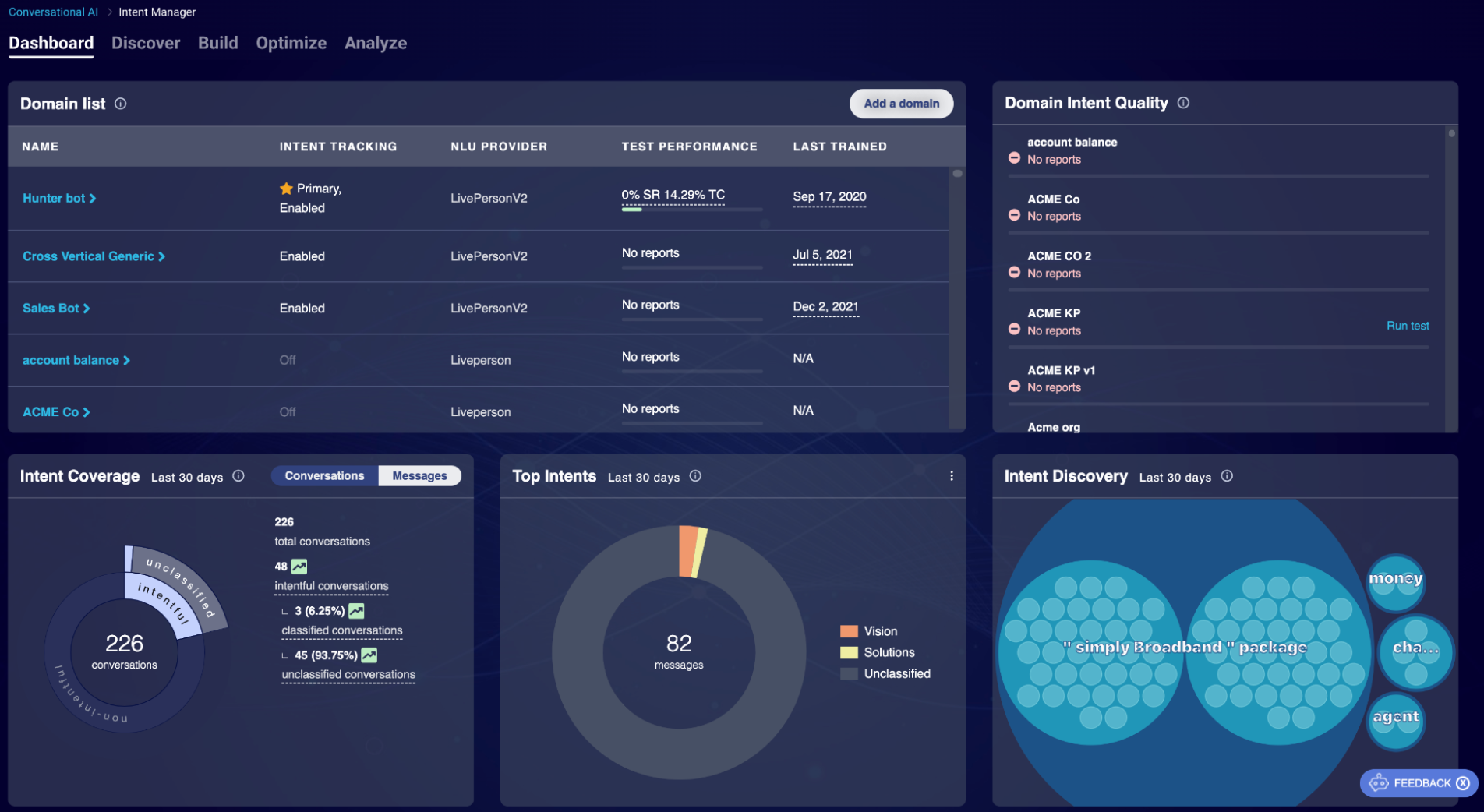Click the intentful segment of coverage chart

pos(166,605)
